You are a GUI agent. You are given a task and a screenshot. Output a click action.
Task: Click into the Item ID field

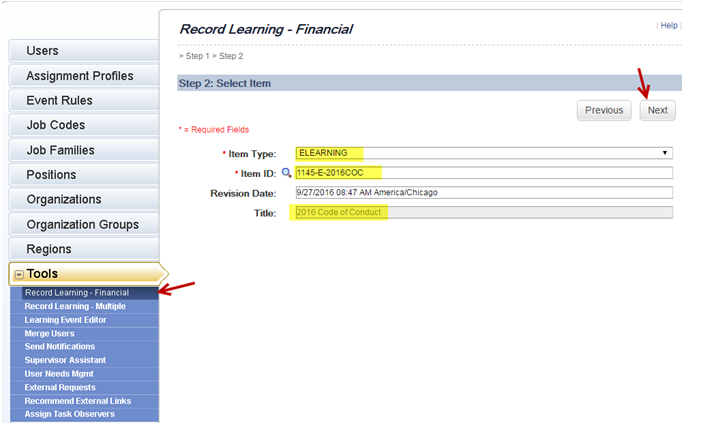click(484, 173)
